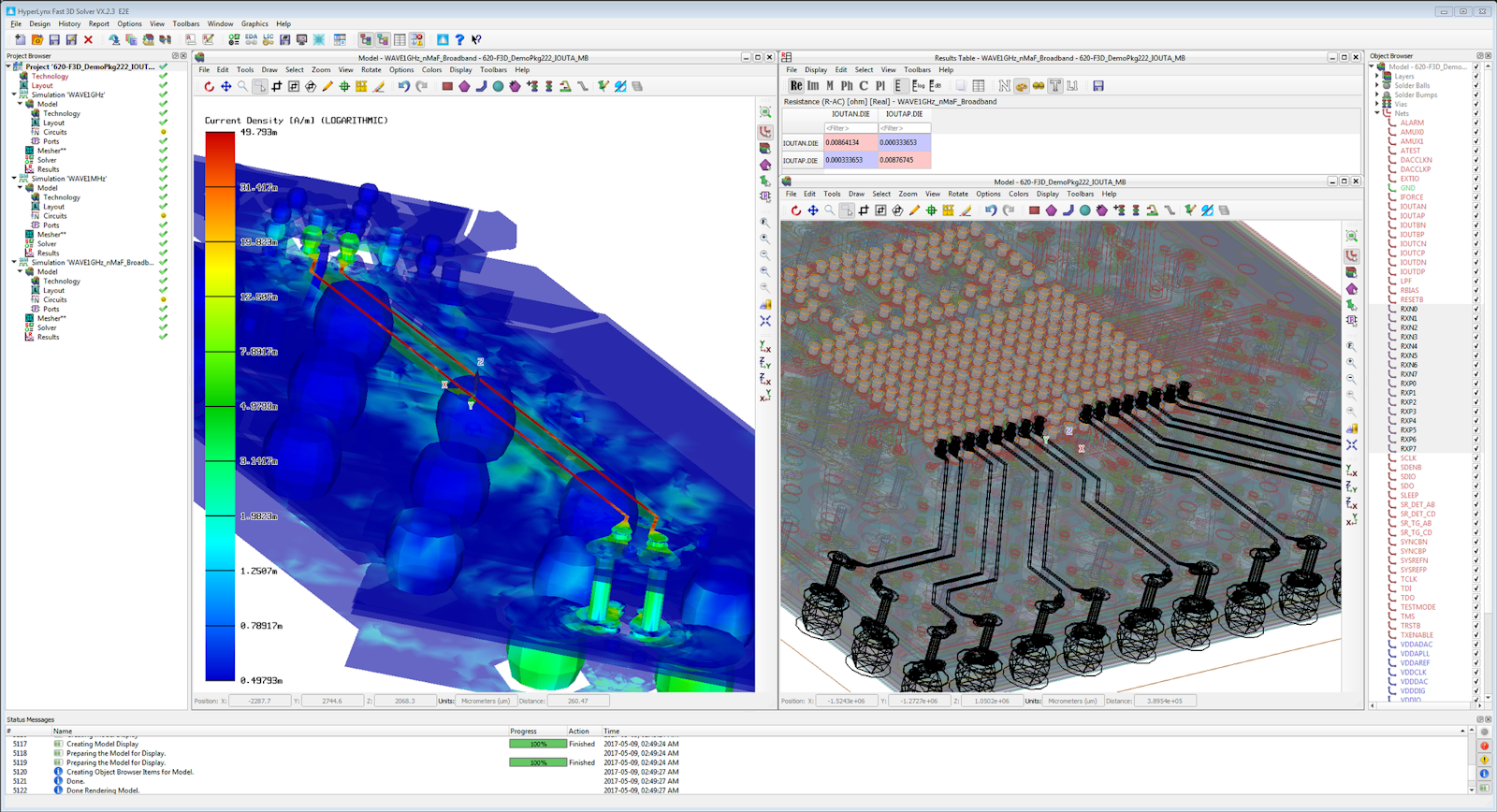Image resolution: width=1497 pixels, height=812 pixels.
Task: Collapse Simulation 'WAVE1GHz' in Project Browser
Action: (x=14, y=95)
